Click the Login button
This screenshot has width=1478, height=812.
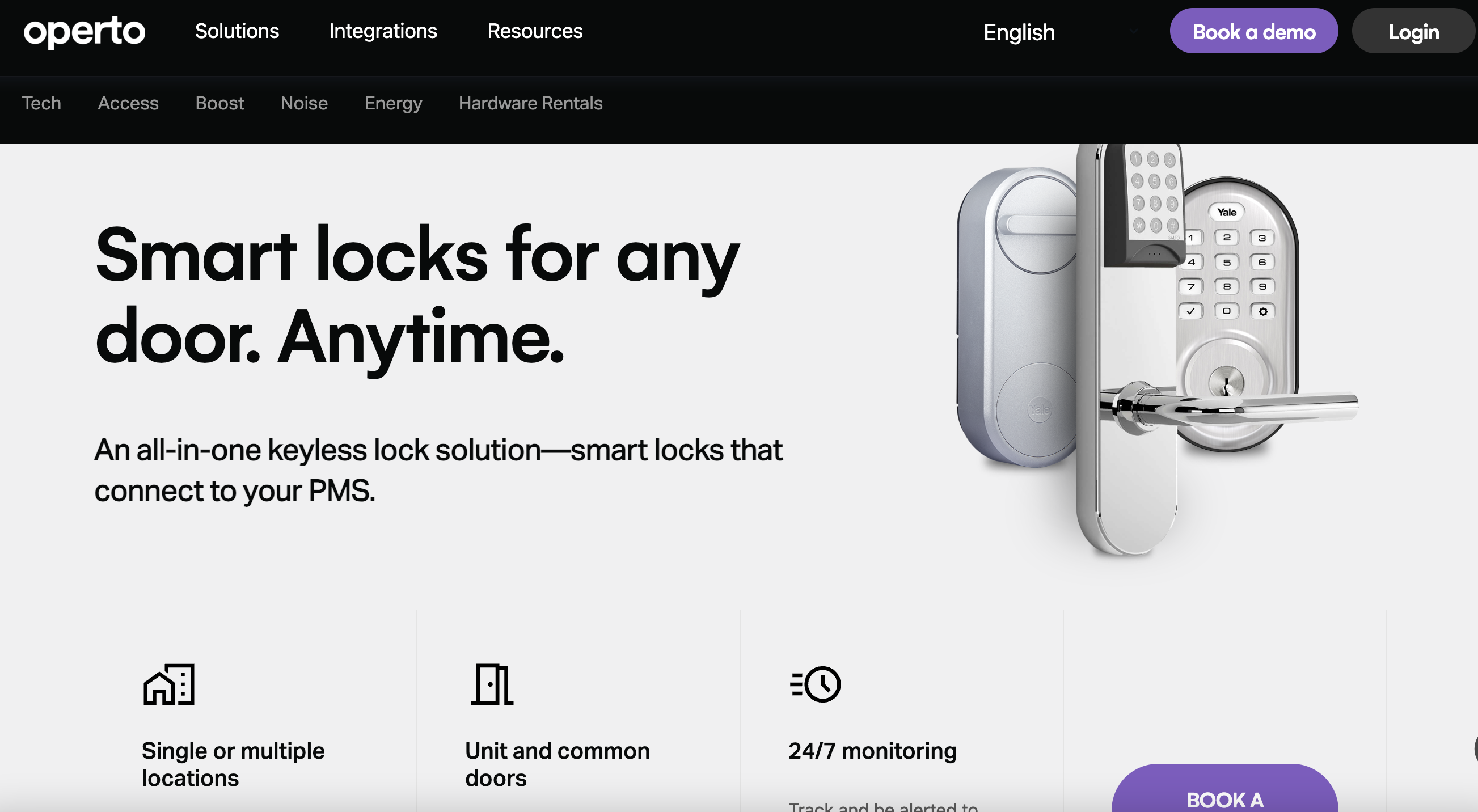(x=1415, y=30)
